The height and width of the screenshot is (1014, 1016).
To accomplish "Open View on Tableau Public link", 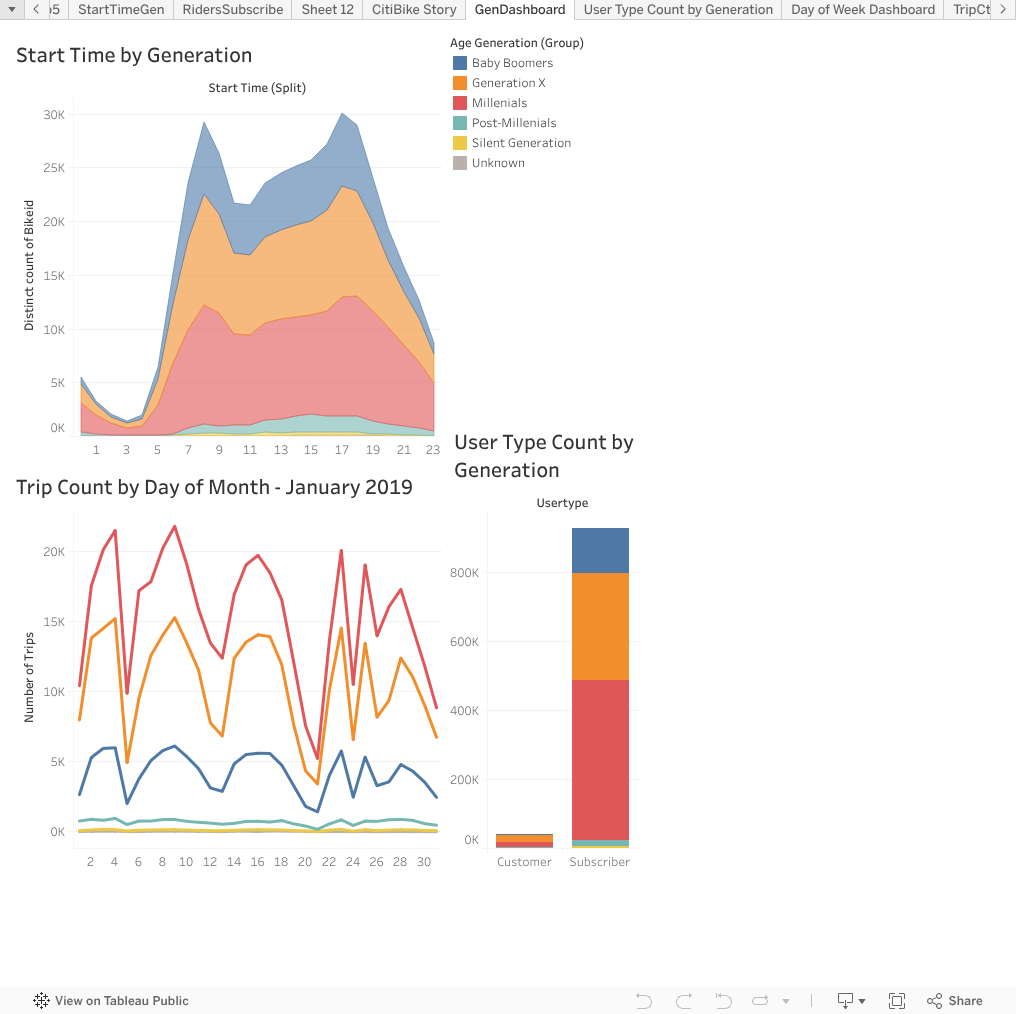I will (111, 1000).
